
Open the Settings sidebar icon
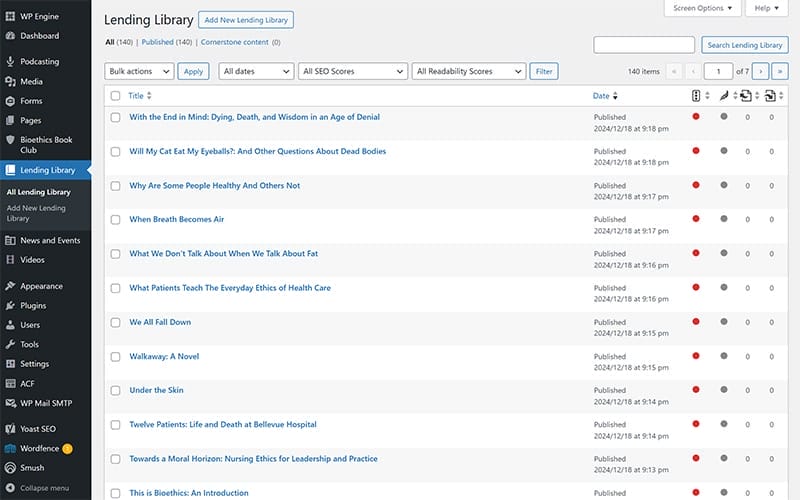pyautogui.click(x=10, y=364)
